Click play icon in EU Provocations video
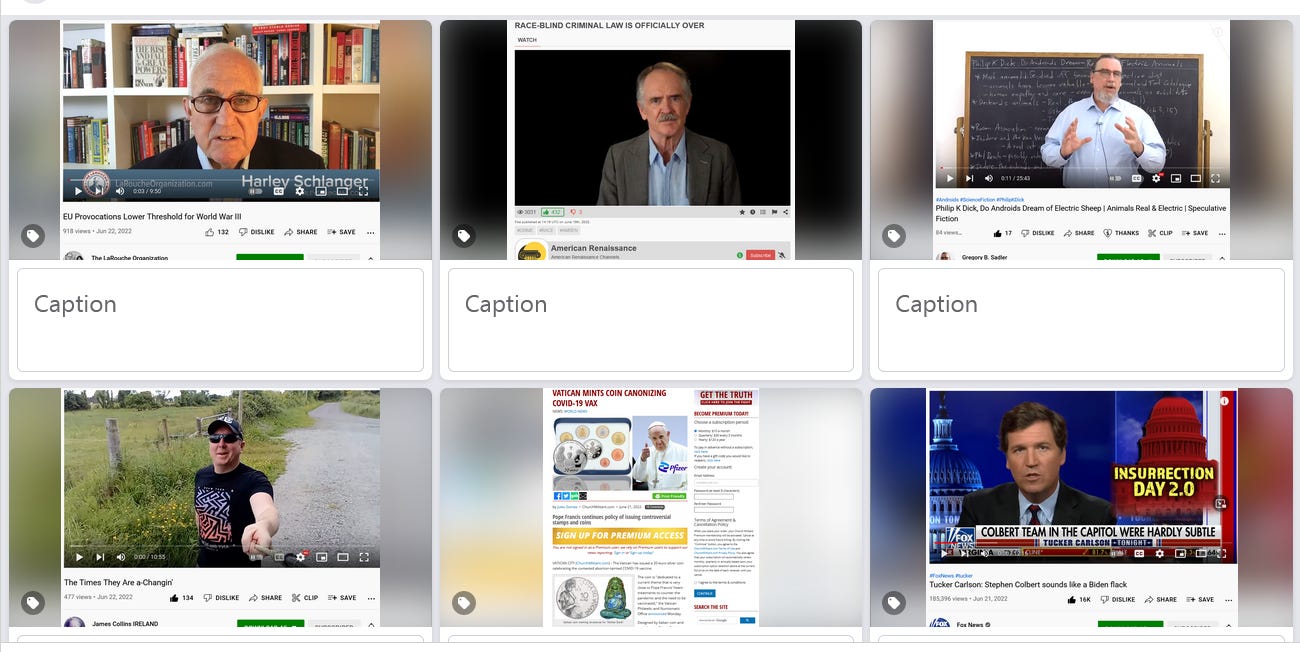Screen dimensions: 1300x652 click(78, 191)
